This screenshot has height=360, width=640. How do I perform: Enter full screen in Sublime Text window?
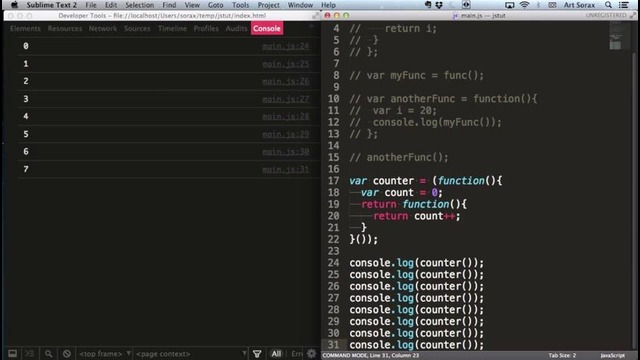click(x=632, y=16)
